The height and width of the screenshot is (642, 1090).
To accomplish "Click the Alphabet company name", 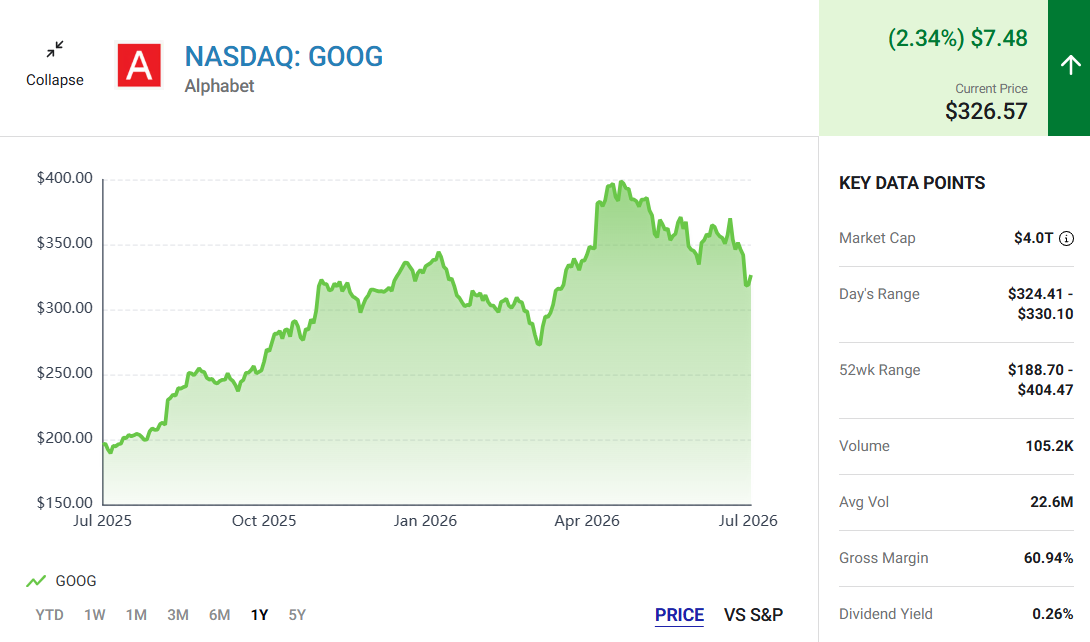I will [x=219, y=86].
